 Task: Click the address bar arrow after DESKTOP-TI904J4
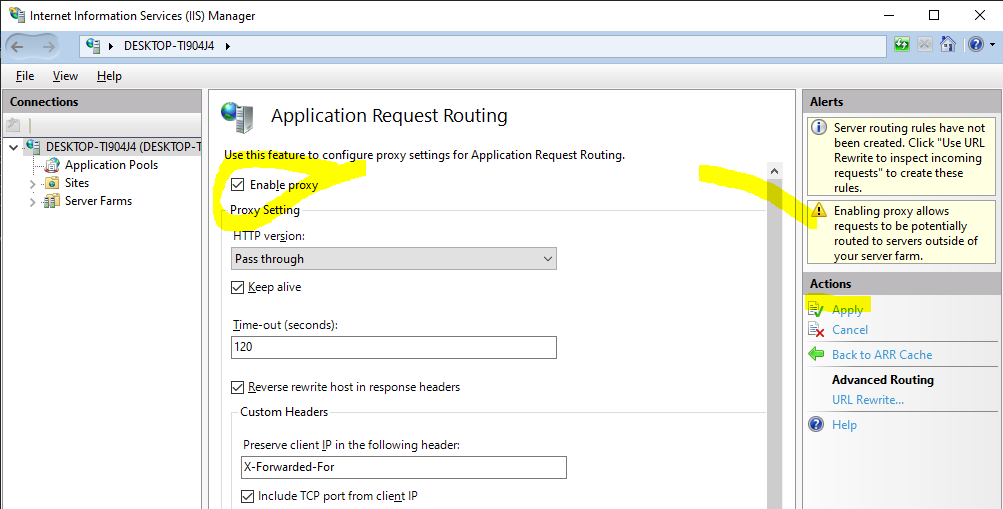click(x=228, y=46)
